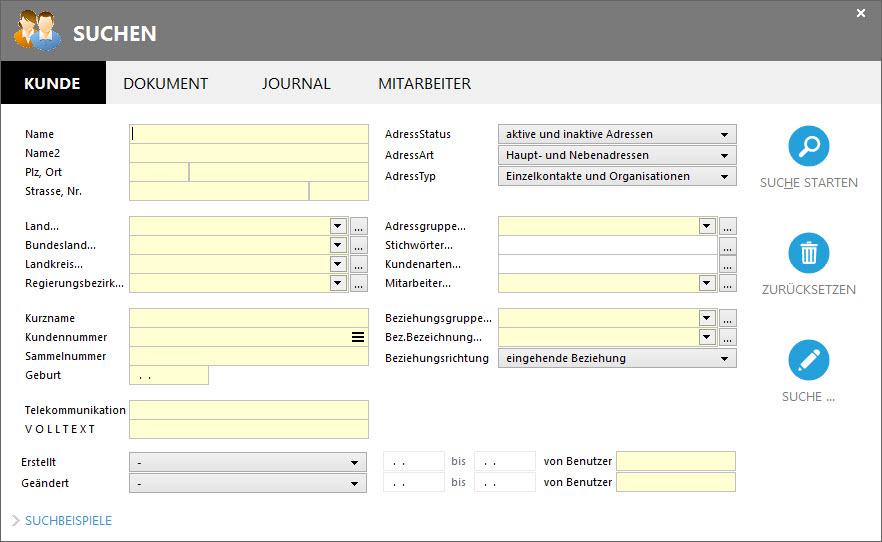Switch to the Mitarbeiter tab
Viewport: 882px width, 542px height.
point(424,84)
